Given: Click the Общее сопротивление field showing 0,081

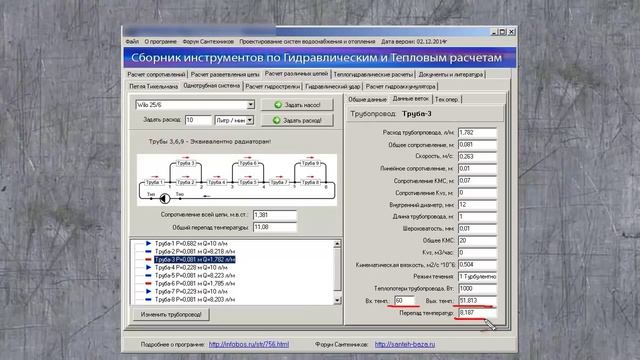Looking at the screenshot, I should pyautogui.click(x=477, y=145).
